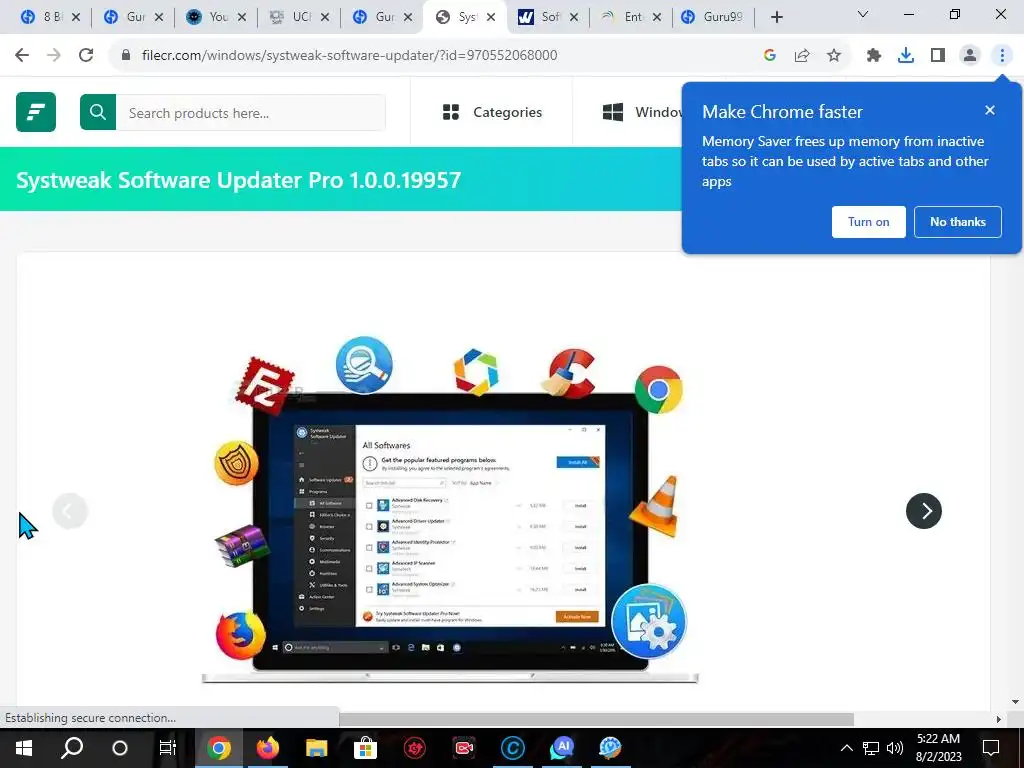Viewport: 1024px width, 768px height.
Task: Click the laptop product screenshot image
Action: point(451,509)
